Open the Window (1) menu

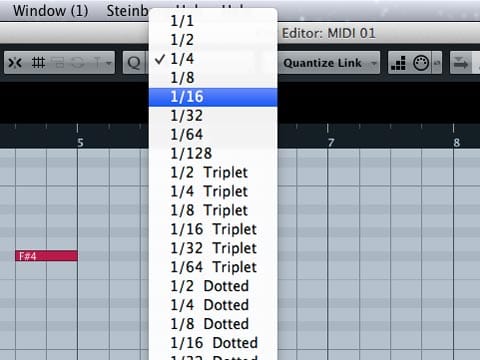pos(51,11)
